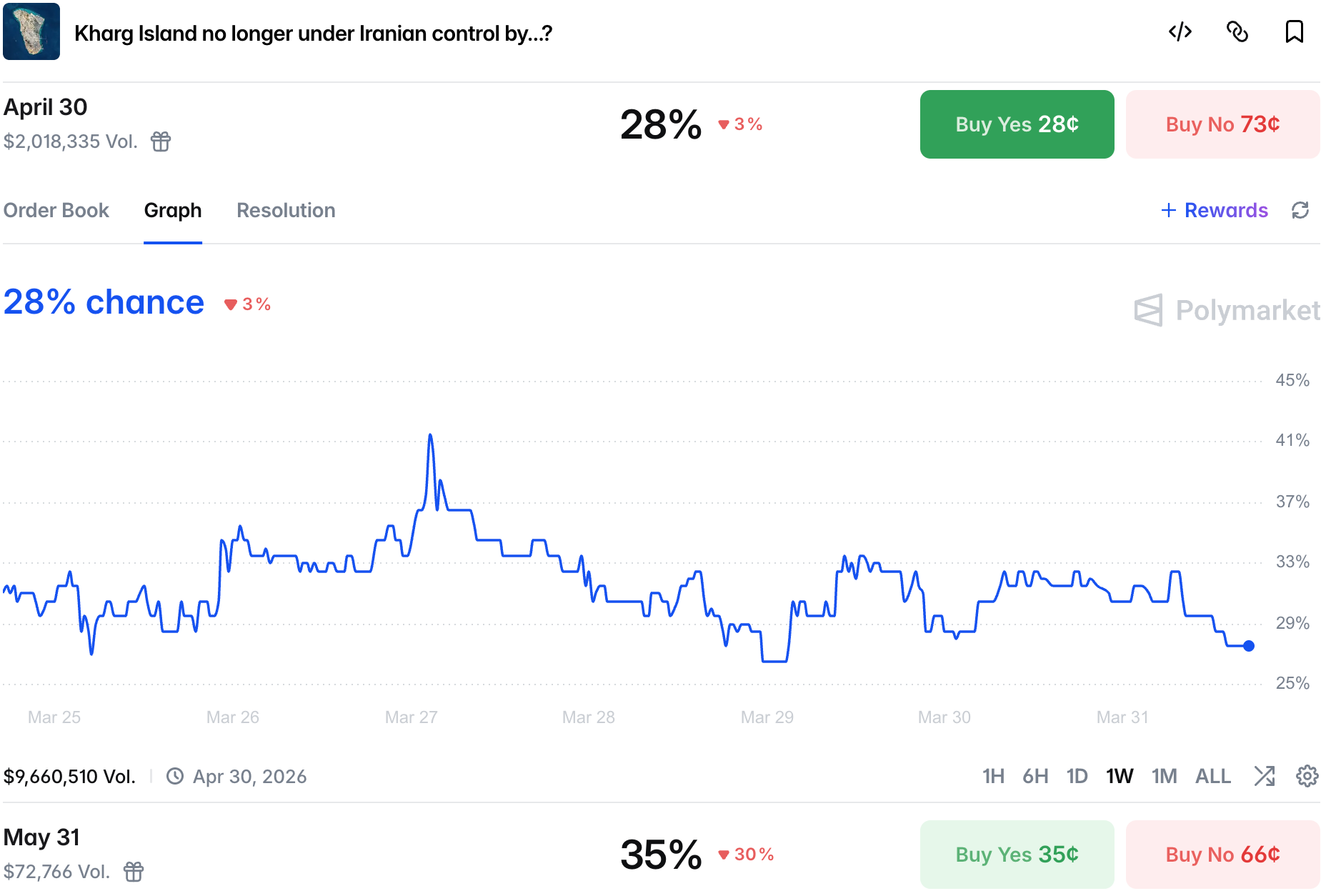This screenshot has height=896, width=1326.
Task: Select the 1H time range
Action: pyautogui.click(x=993, y=776)
